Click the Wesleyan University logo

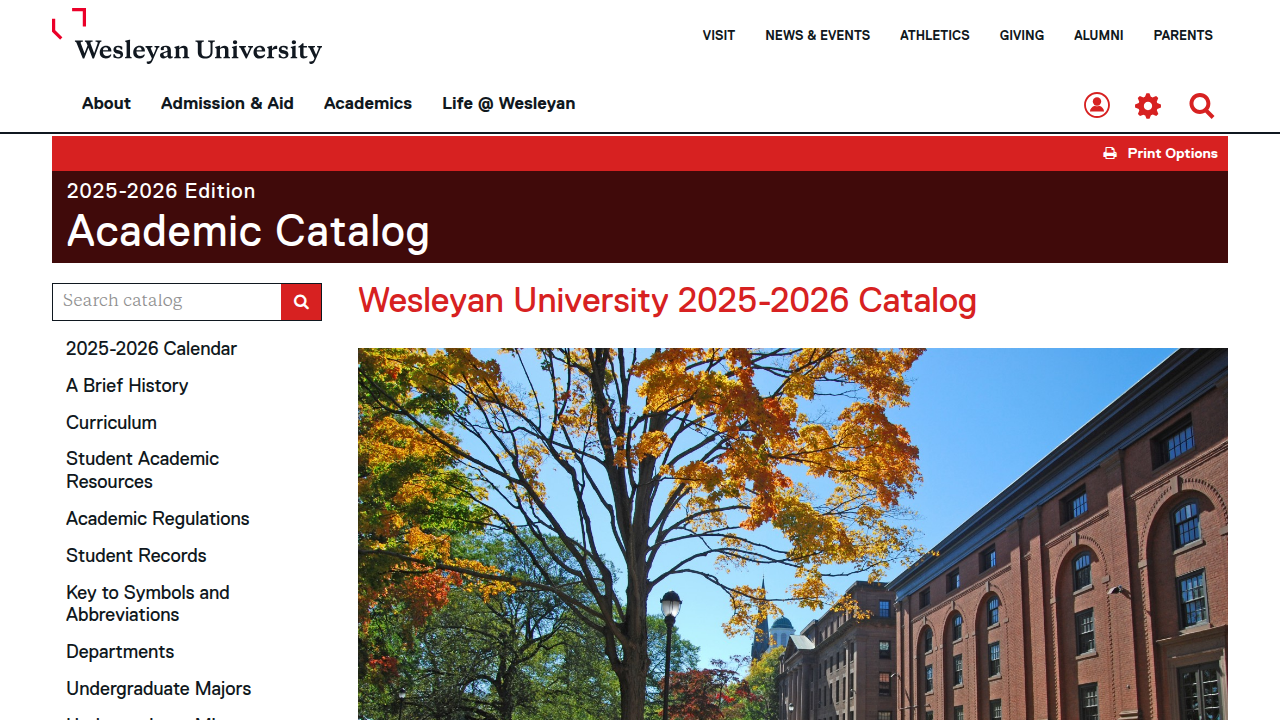[x=187, y=36]
